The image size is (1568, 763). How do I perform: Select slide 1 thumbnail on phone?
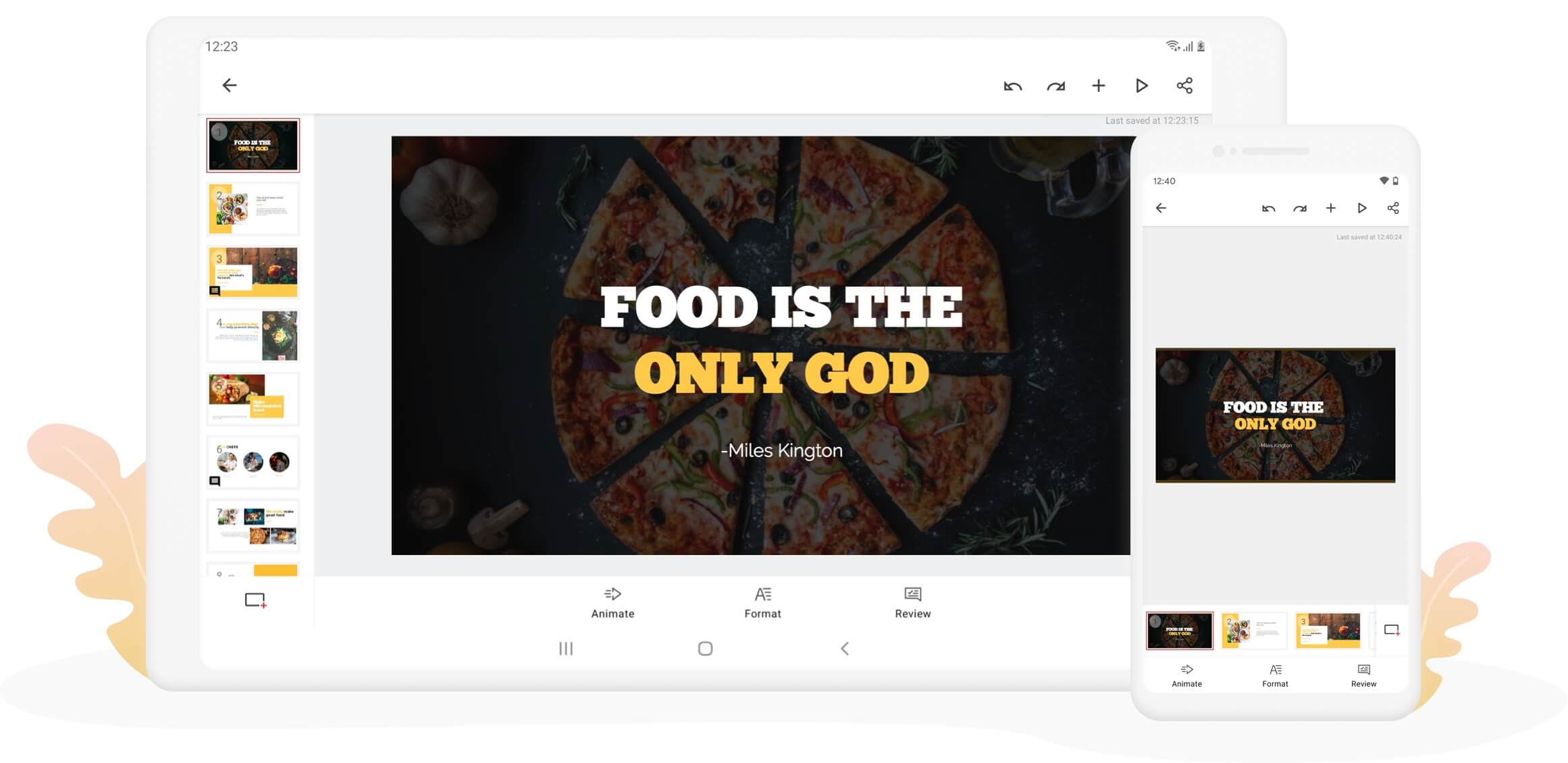coord(1180,631)
